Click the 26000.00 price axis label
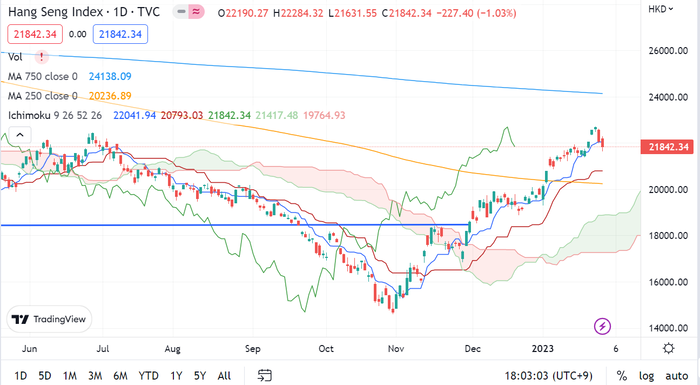700x385 pixels. [668, 50]
